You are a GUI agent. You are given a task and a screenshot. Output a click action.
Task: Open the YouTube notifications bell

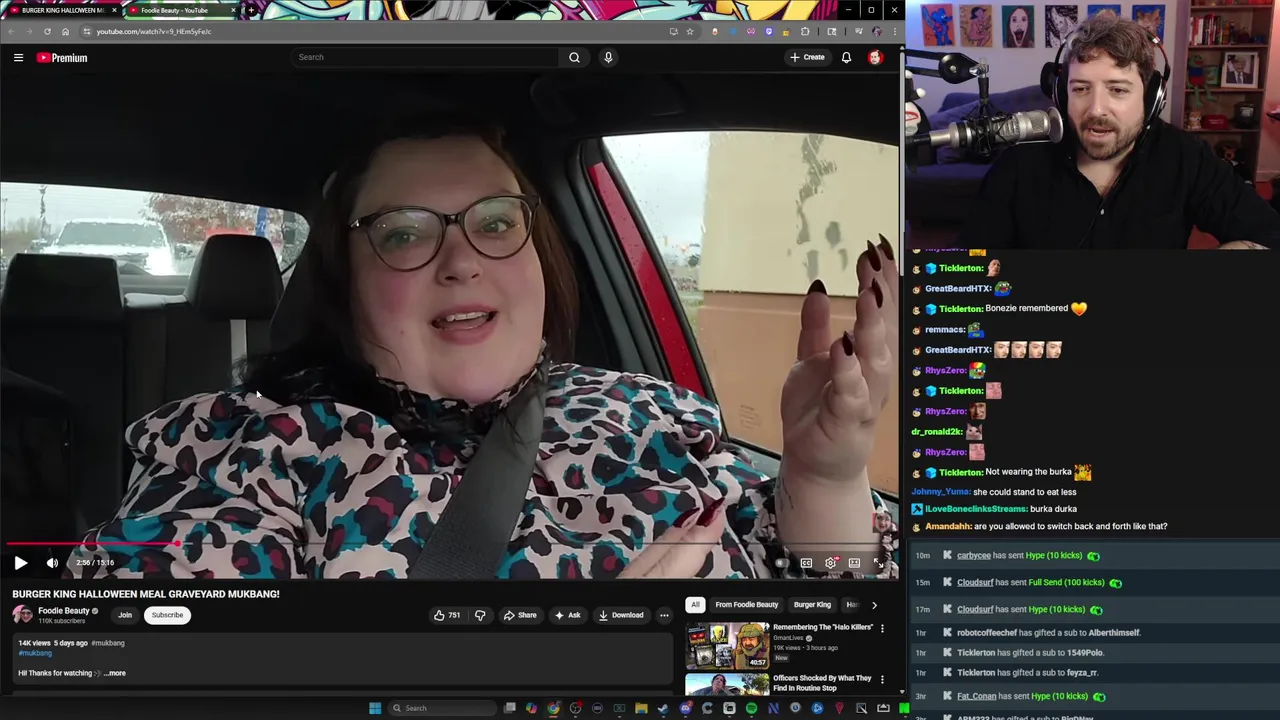pos(846,58)
